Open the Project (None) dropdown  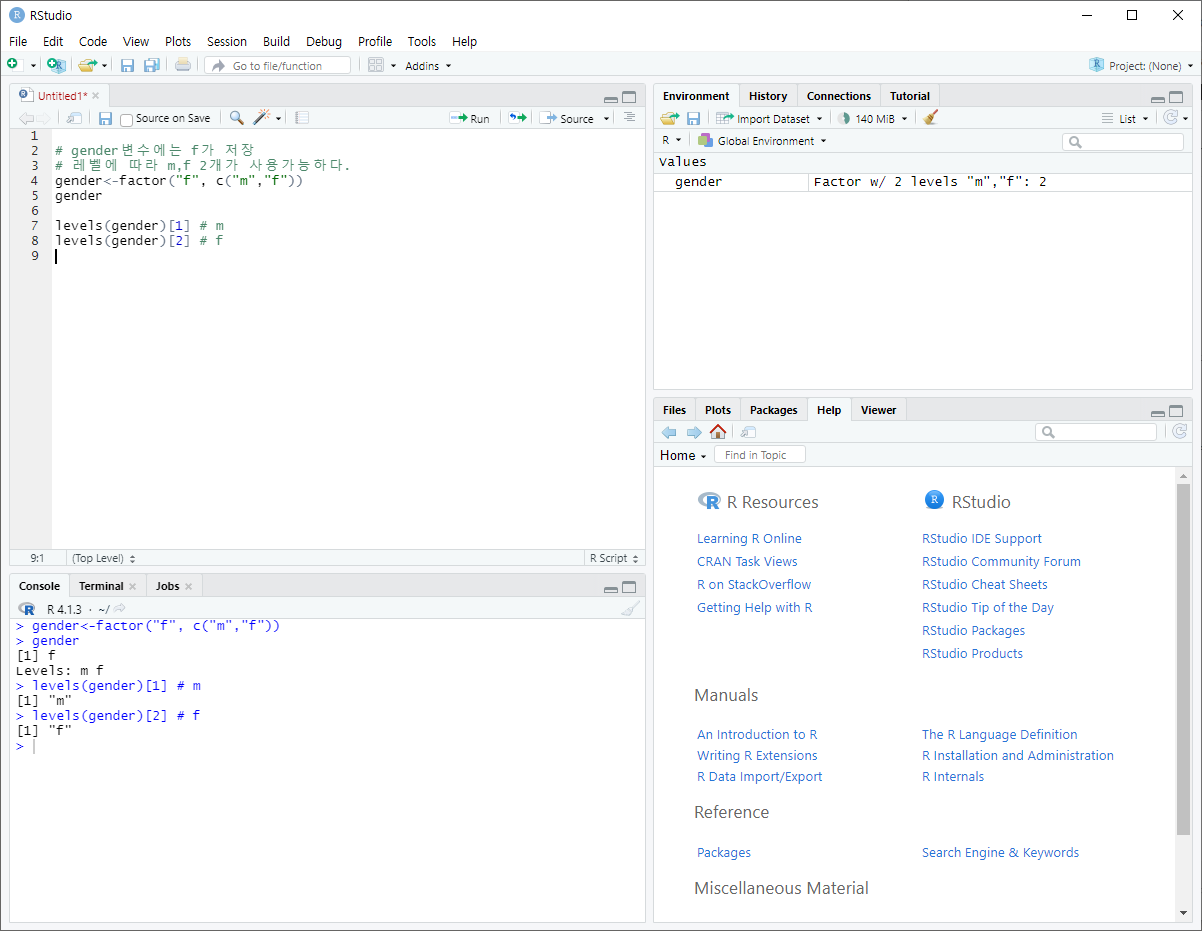pos(1141,66)
